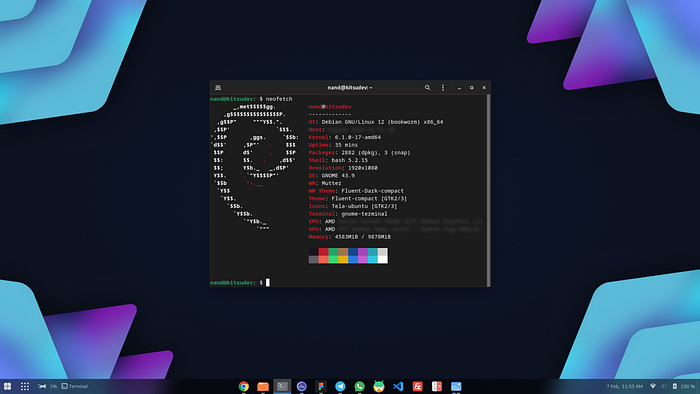Screen dimensions: 700x394
Task: Click the Terminal gnome-terminal line
Action: tap(348, 214)
